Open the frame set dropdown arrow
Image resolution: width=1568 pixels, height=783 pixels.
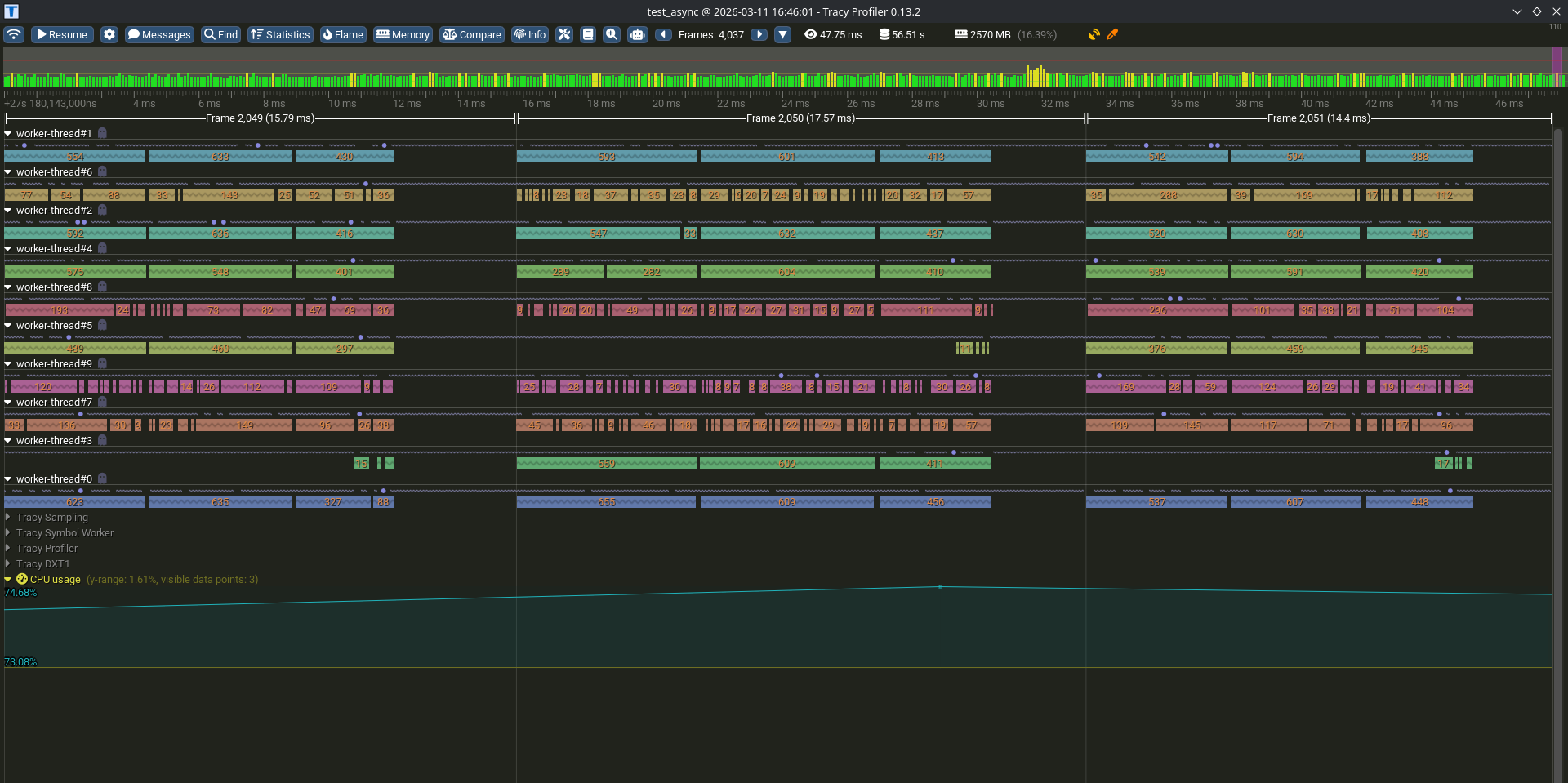coord(783,34)
